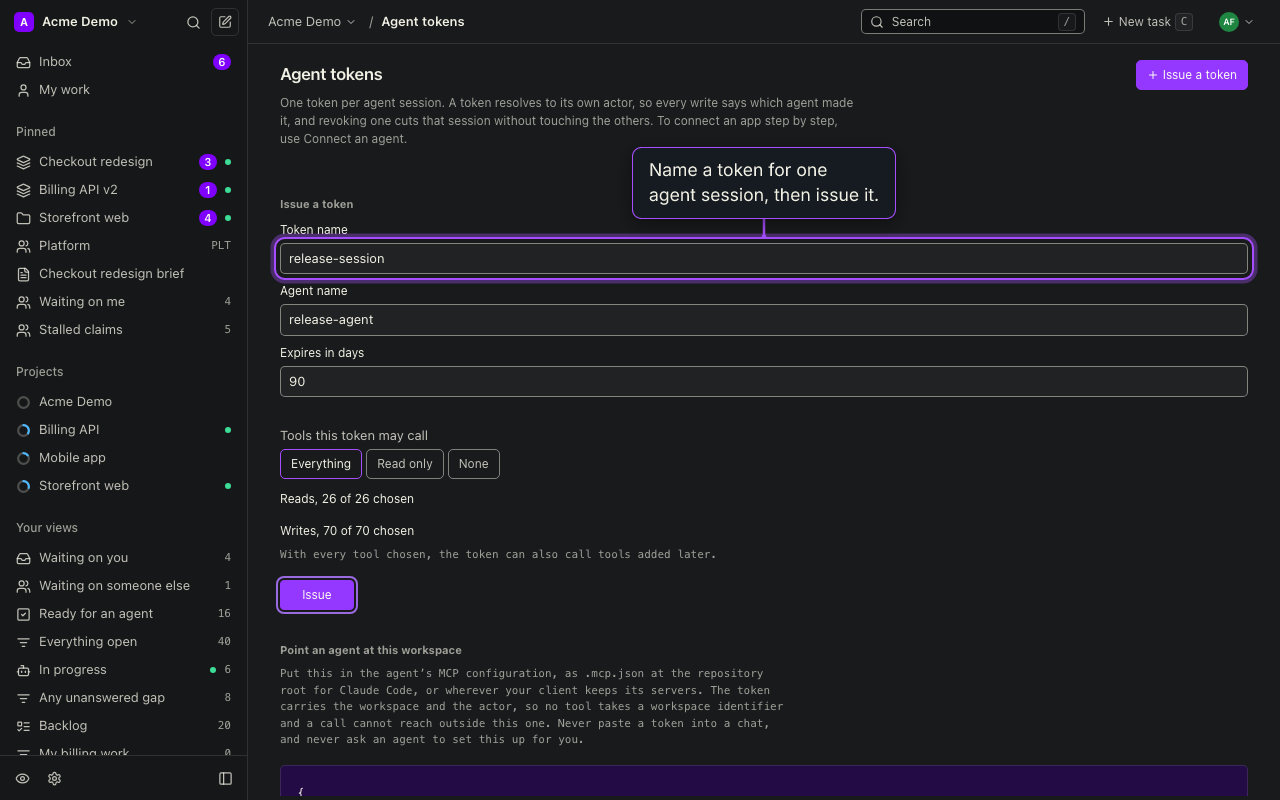
Task: Click the In progress robot icon
Action: pos(23,670)
